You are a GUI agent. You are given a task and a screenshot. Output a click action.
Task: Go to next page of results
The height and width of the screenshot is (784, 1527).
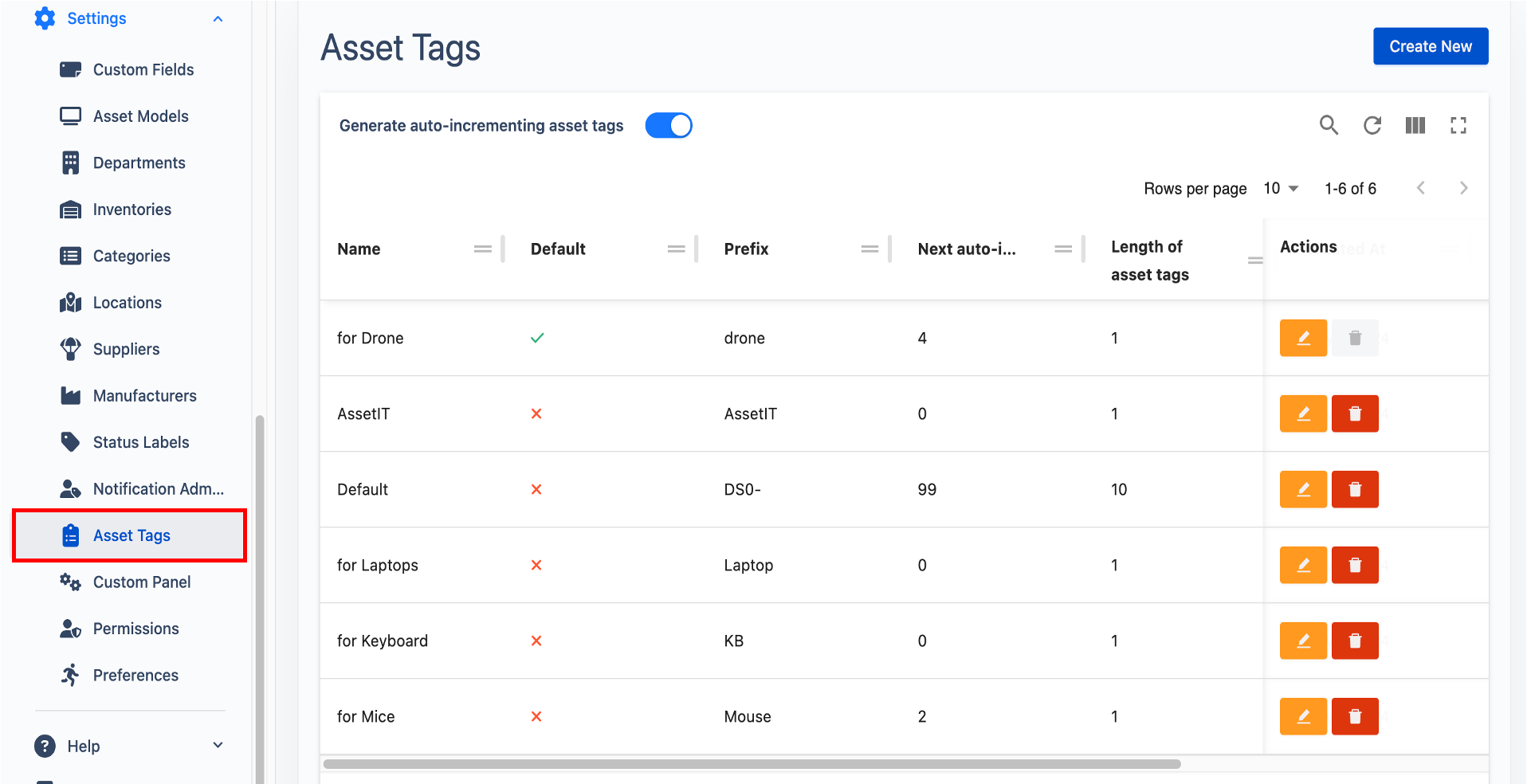(1462, 189)
